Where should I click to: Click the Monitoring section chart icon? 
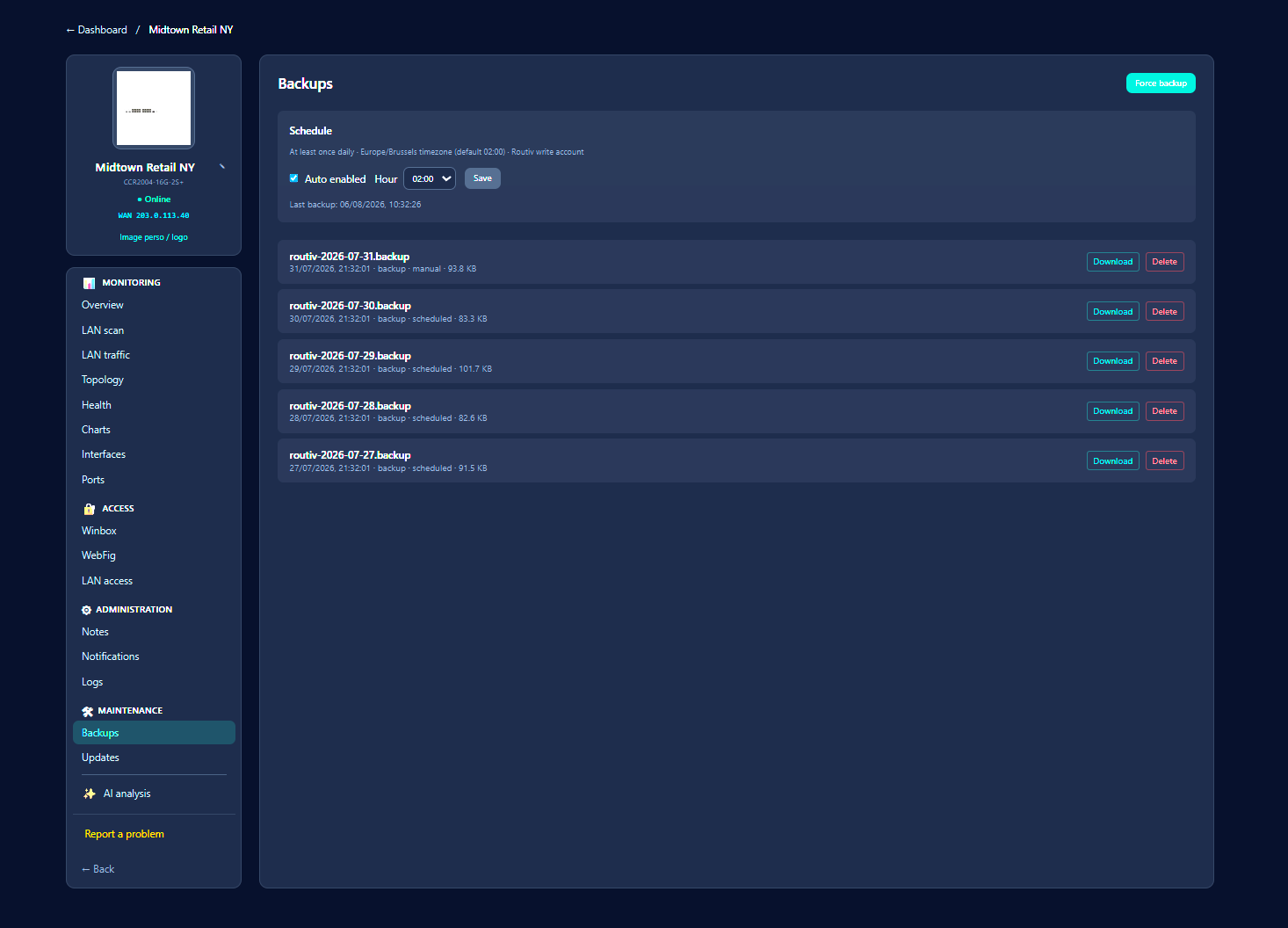click(x=89, y=283)
